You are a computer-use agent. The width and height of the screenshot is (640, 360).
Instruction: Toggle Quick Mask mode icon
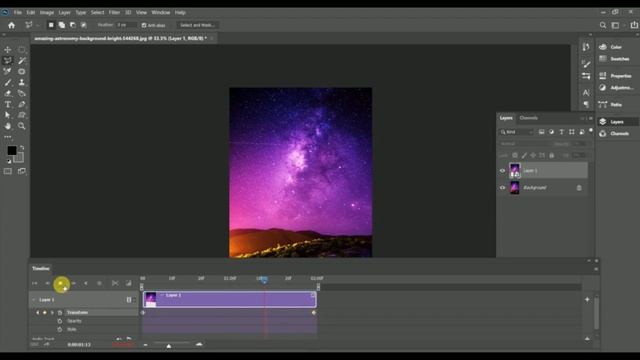(8, 171)
